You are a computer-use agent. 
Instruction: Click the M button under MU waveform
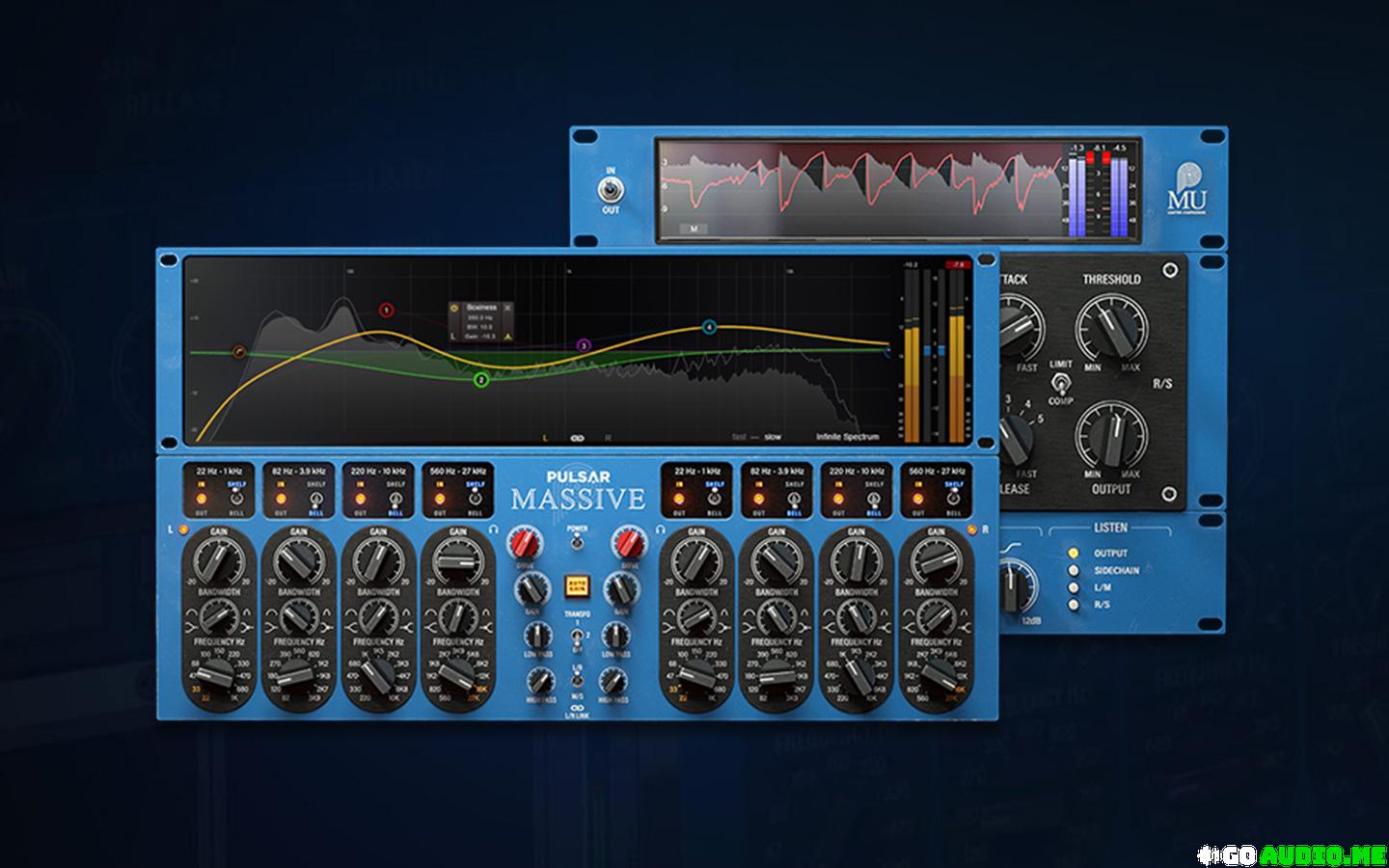(x=693, y=229)
